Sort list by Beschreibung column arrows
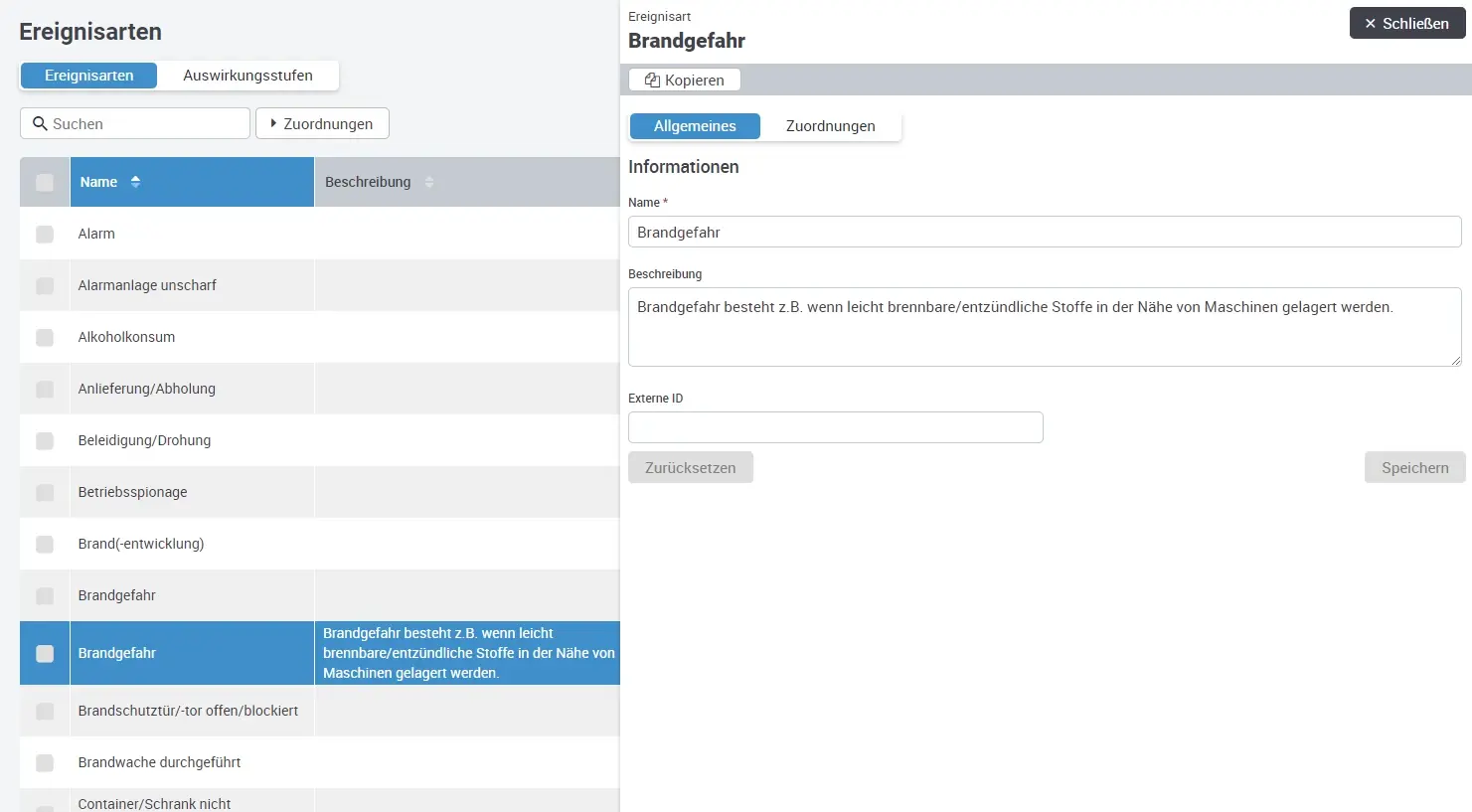The image size is (1472, 812). coord(429,182)
